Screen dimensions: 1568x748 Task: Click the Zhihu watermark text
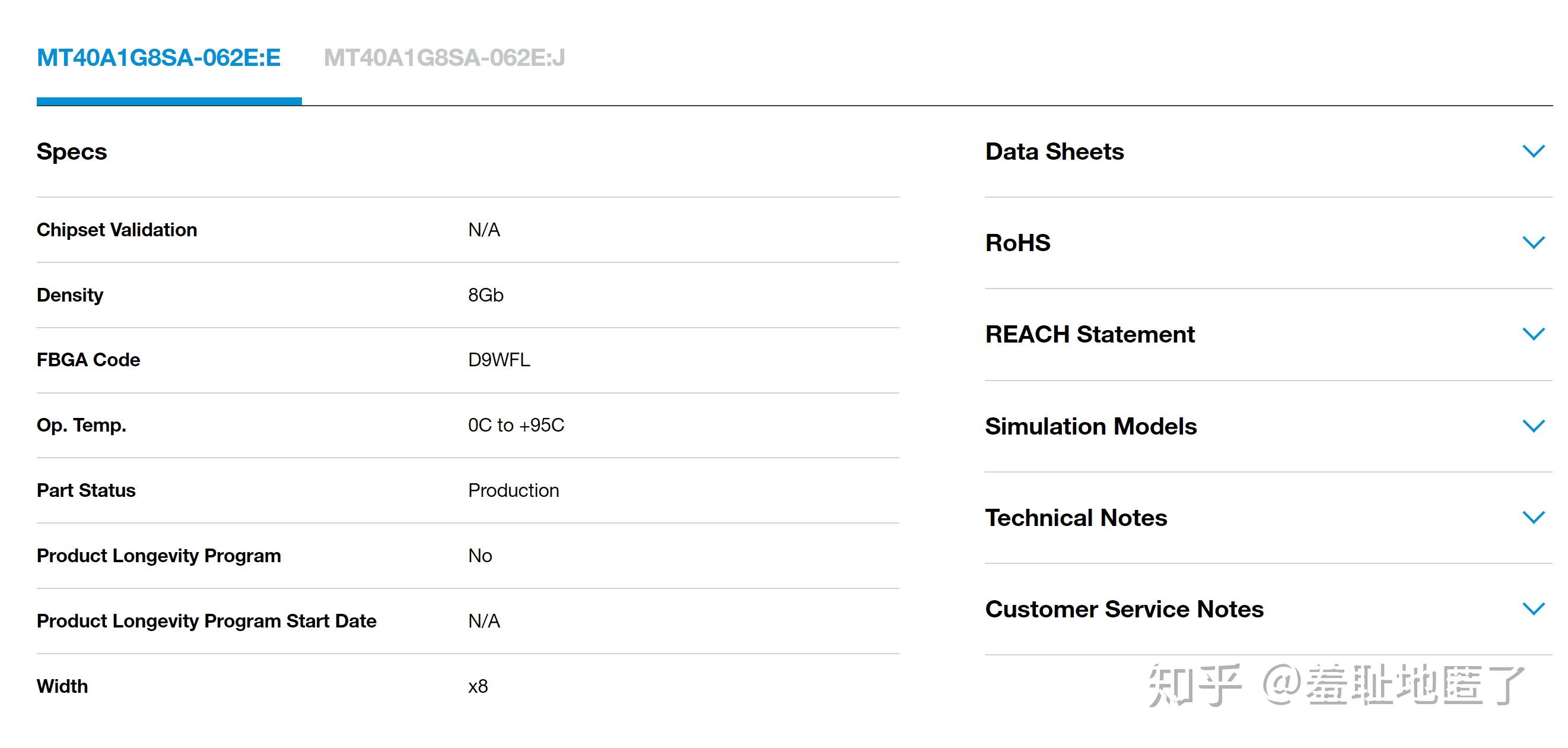1336,685
